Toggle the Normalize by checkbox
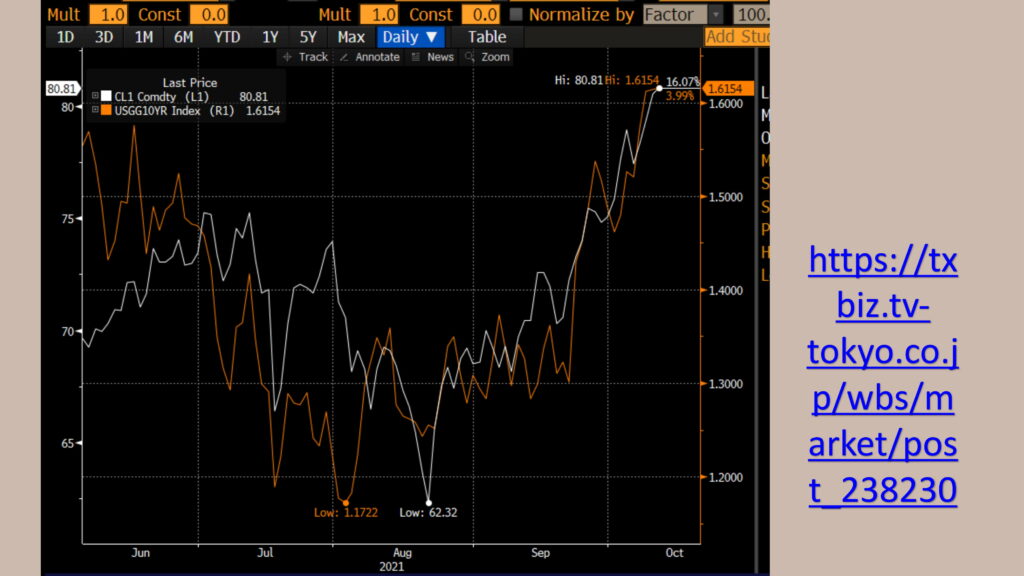The width and height of the screenshot is (1024, 576). (x=516, y=14)
